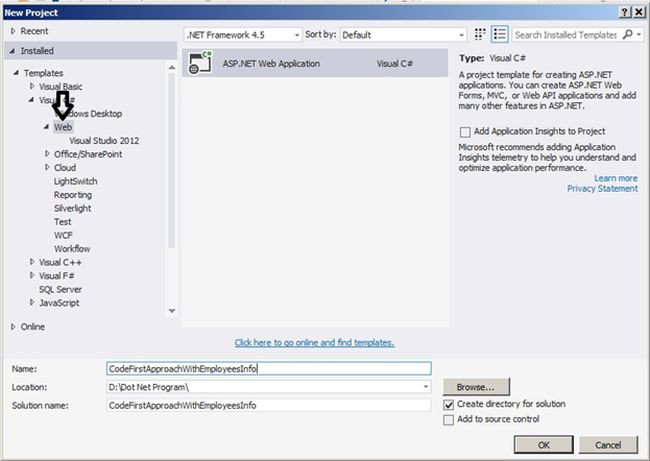The width and height of the screenshot is (650, 461).
Task: Open the dialog help question mark
Action: pyautogui.click(x=625, y=12)
